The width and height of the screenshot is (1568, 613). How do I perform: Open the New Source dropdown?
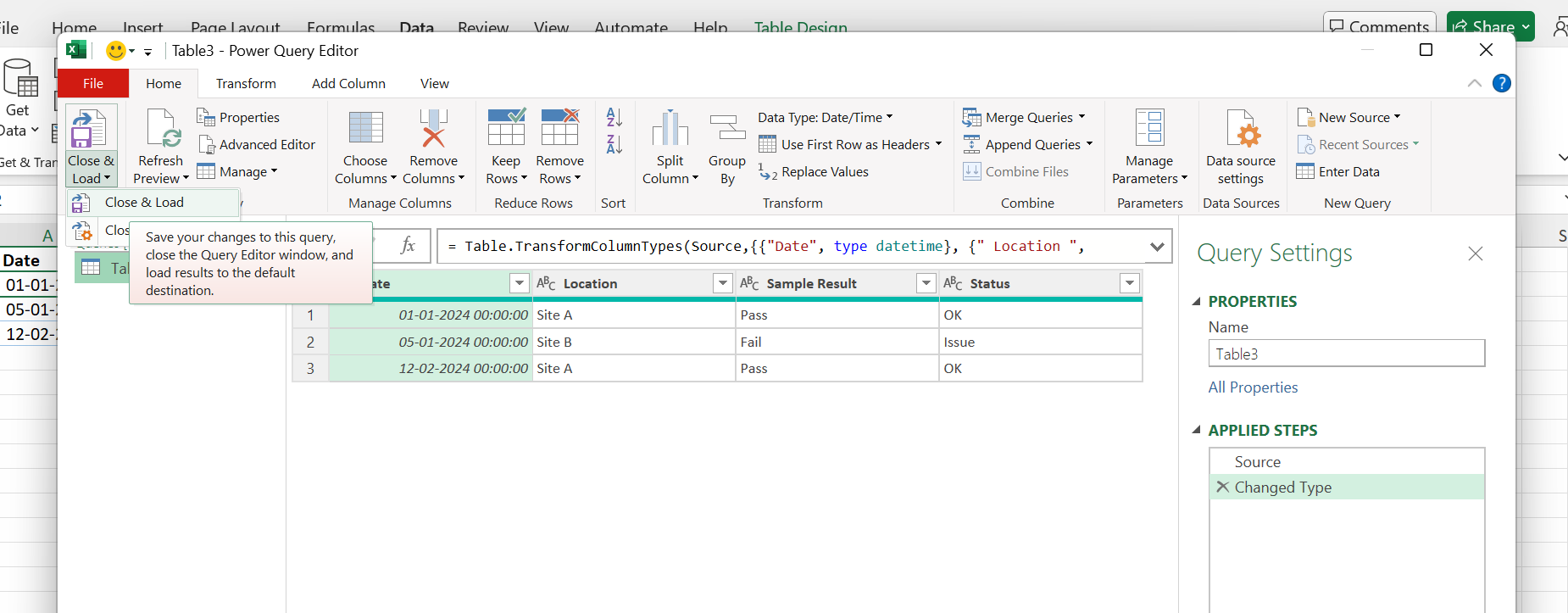tap(1397, 117)
